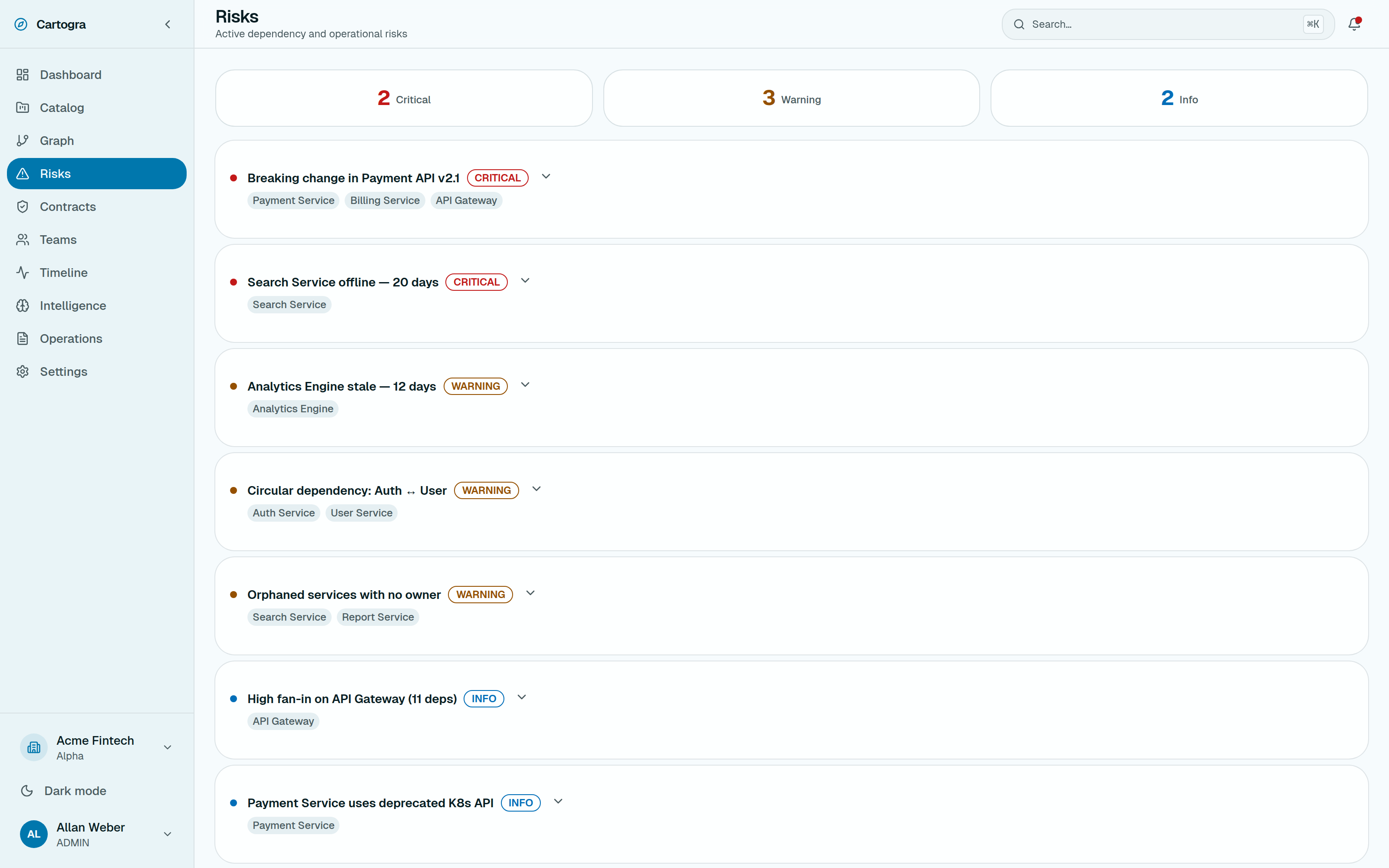Click the Graph branch icon

(x=23, y=141)
